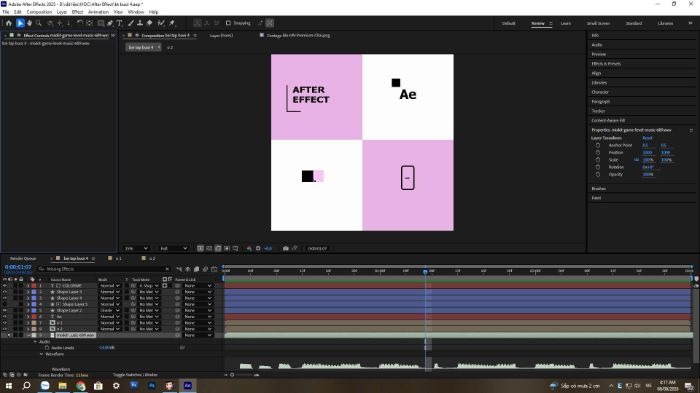The height and width of the screenshot is (393, 700).
Task: Select the Rotation tool in toolbar
Action: (x=79, y=23)
